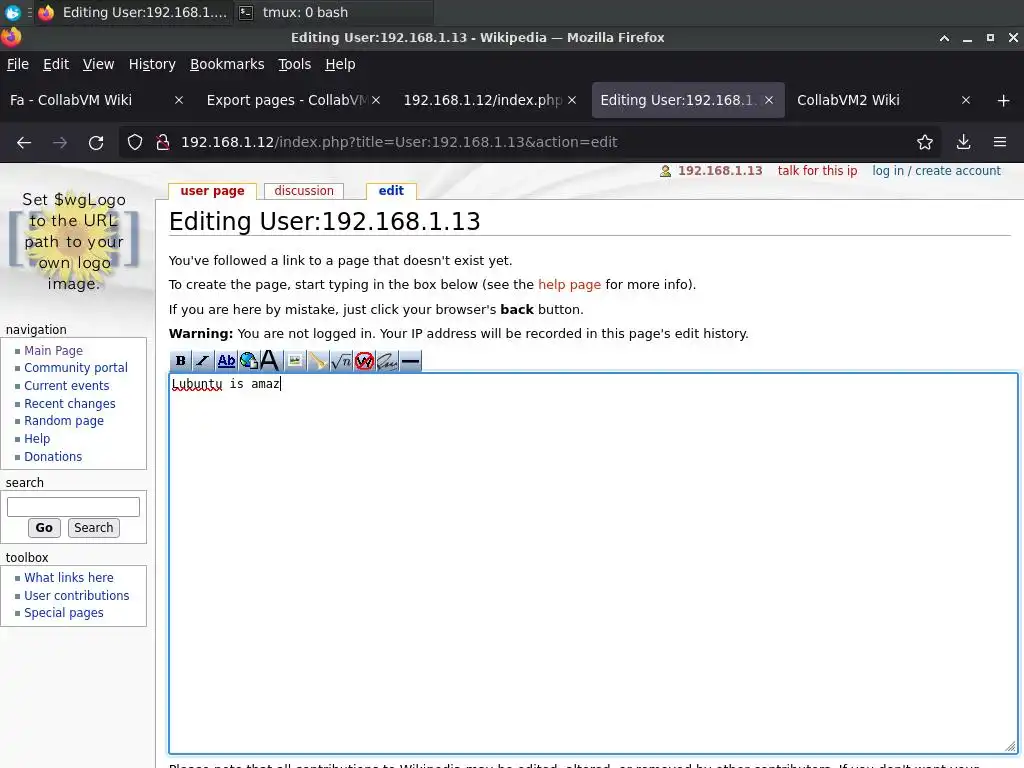Image resolution: width=1024 pixels, height=768 pixels.
Task: Open the help page link
Action: pyautogui.click(x=569, y=285)
